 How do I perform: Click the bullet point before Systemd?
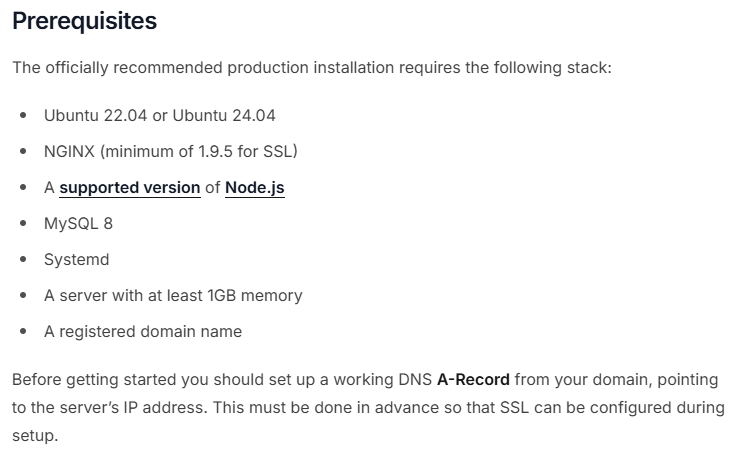pos(23,259)
